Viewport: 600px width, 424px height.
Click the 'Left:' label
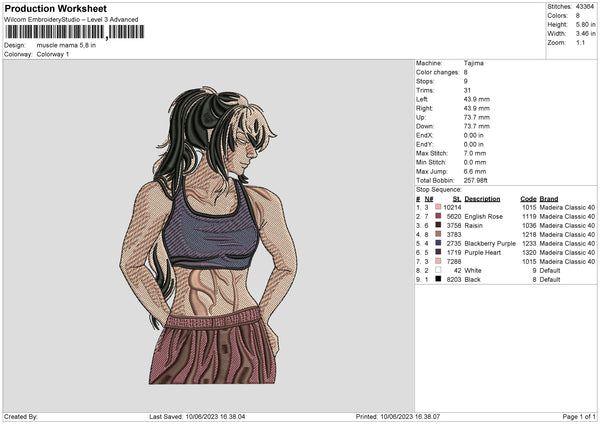click(422, 99)
